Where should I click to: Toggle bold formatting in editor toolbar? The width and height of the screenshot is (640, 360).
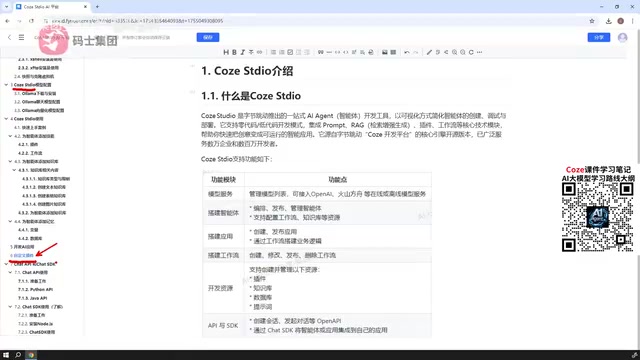click(x=234, y=52)
